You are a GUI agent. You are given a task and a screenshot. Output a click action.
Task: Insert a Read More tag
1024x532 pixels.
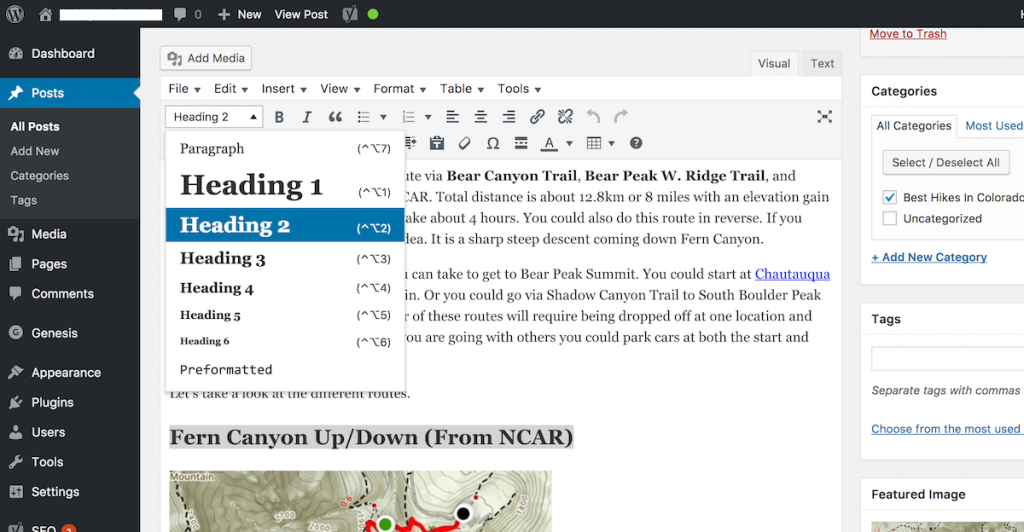click(521, 143)
